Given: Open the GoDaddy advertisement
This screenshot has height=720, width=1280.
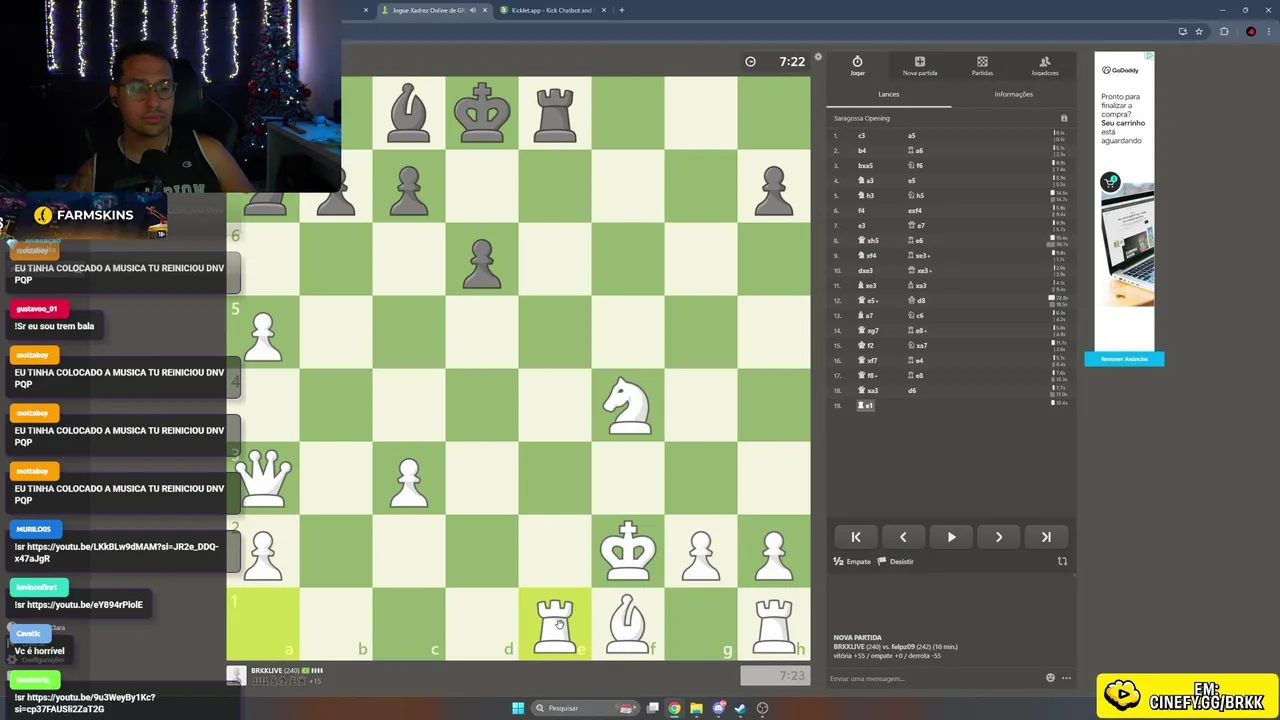Looking at the screenshot, I should (1124, 200).
